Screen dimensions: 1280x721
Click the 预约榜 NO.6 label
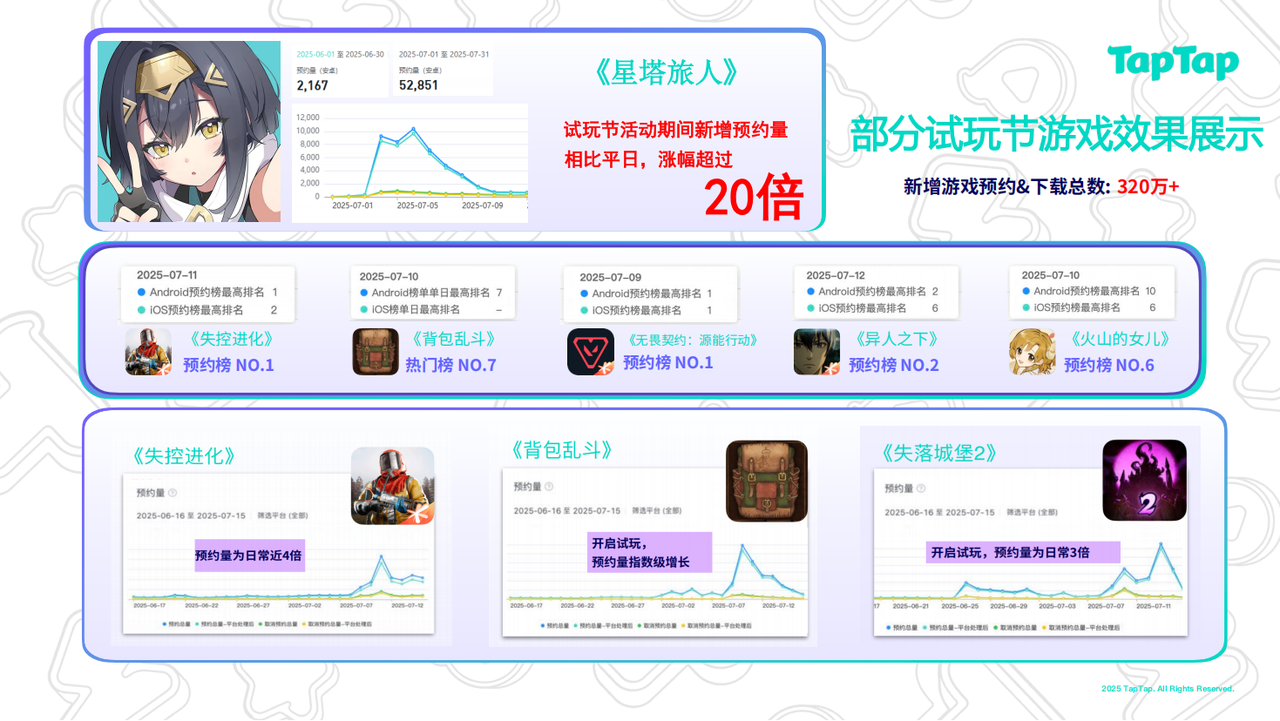[1109, 365]
